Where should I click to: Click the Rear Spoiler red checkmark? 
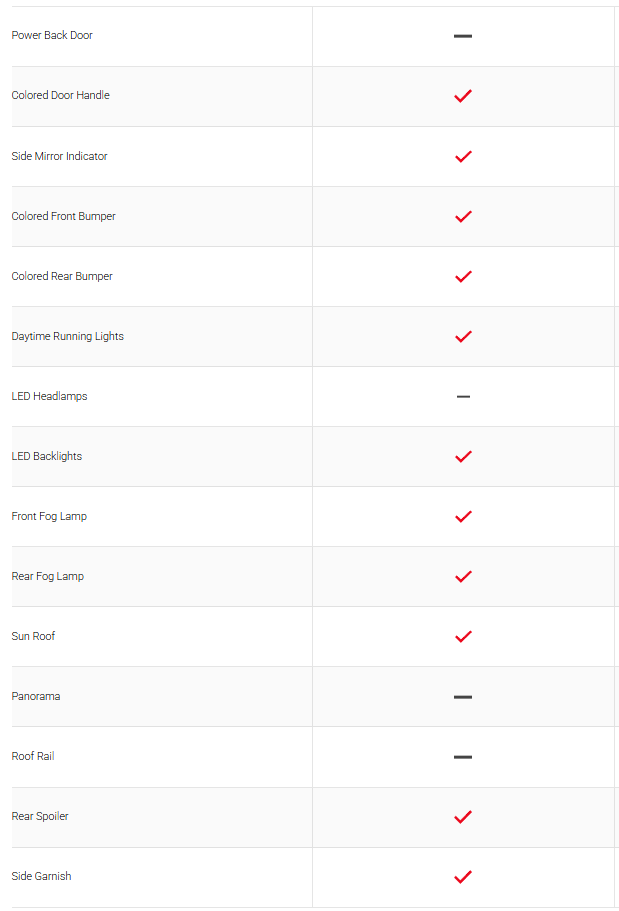point(463,817)
